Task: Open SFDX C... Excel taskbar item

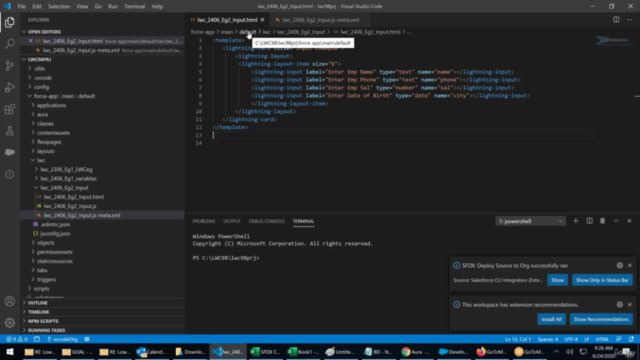Action: (265, 351)
